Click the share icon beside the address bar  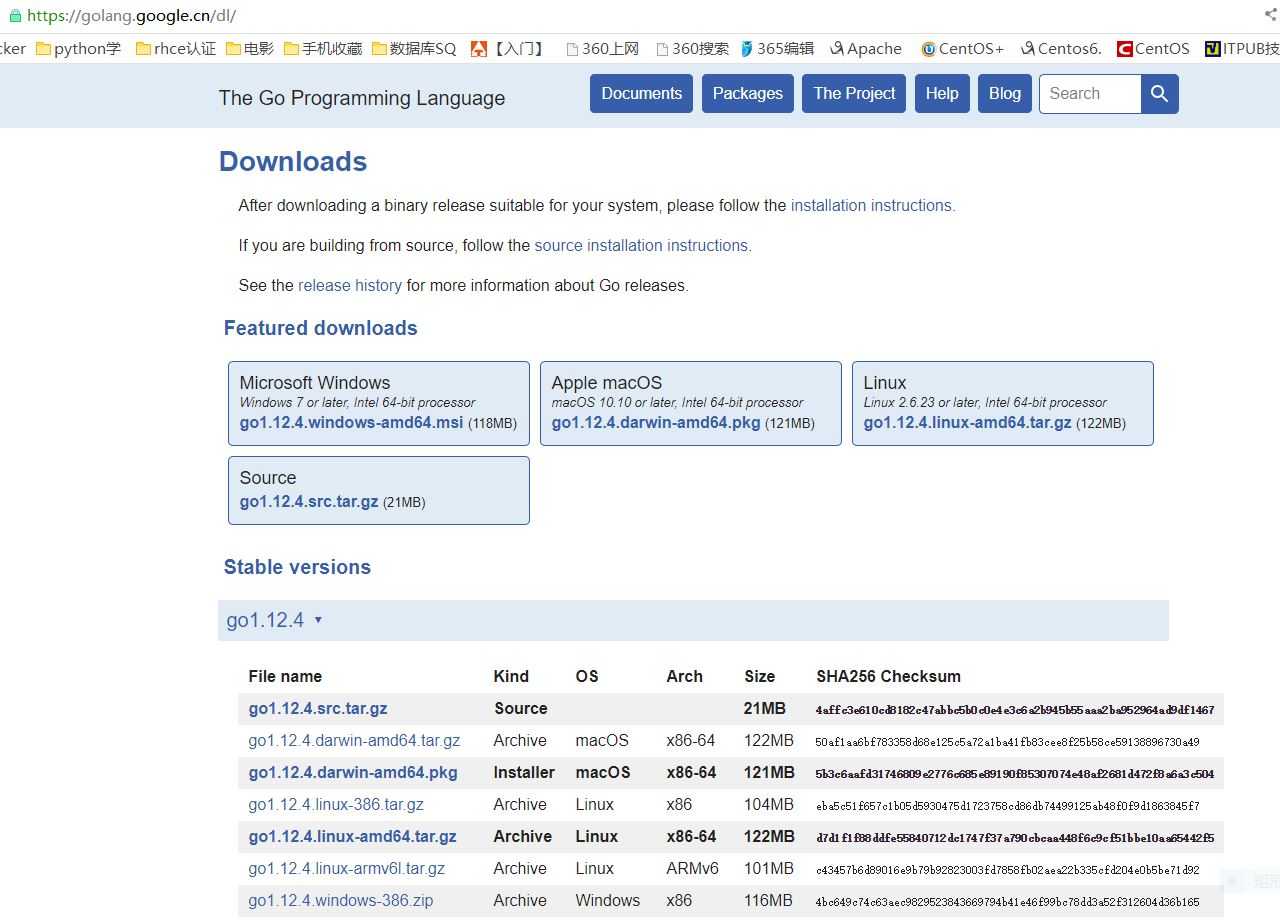tap(1270, 15)
